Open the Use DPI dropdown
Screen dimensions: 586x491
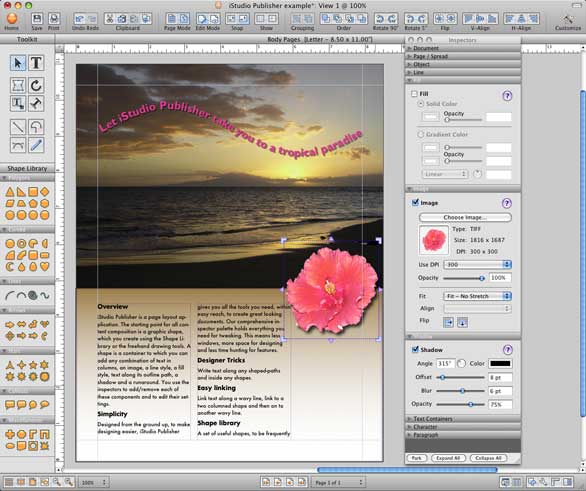477,264
